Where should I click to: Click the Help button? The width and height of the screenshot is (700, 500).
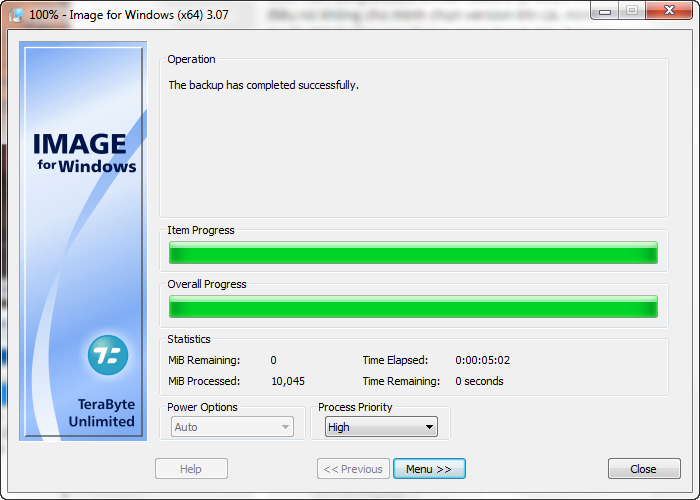[191, 469]
